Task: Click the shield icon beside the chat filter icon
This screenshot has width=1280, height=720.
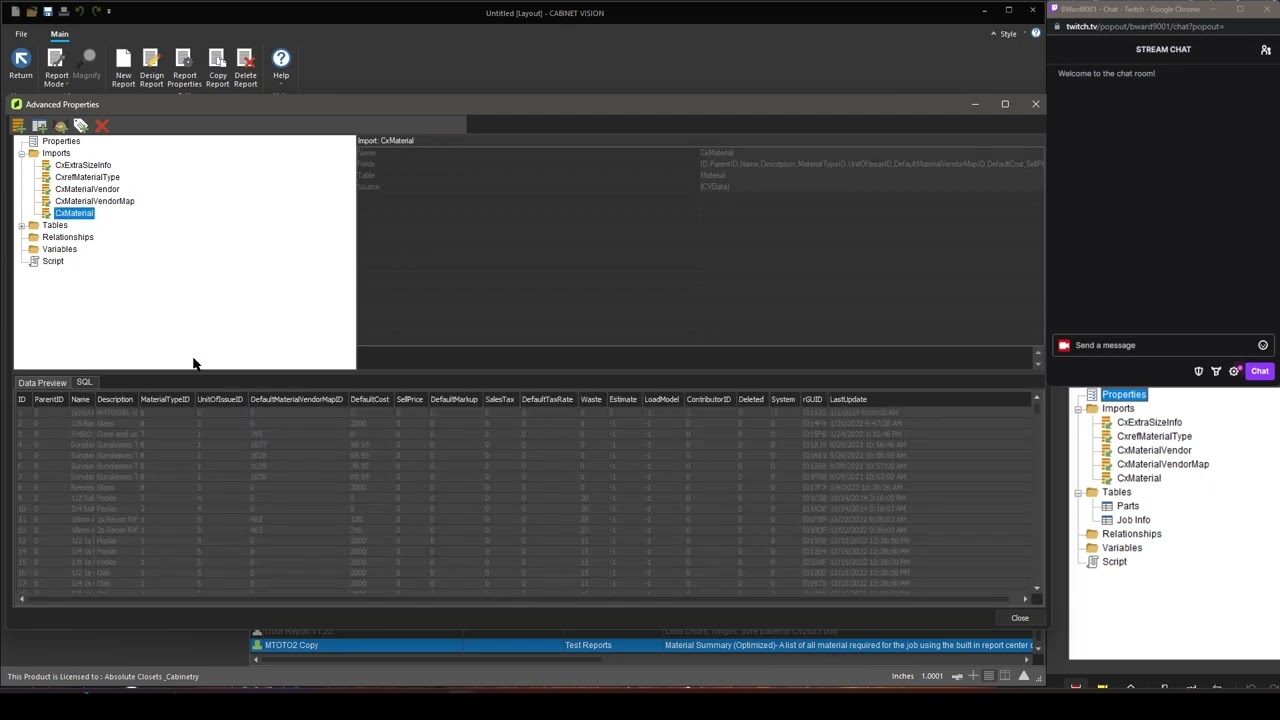Action: pos(1199,371)
